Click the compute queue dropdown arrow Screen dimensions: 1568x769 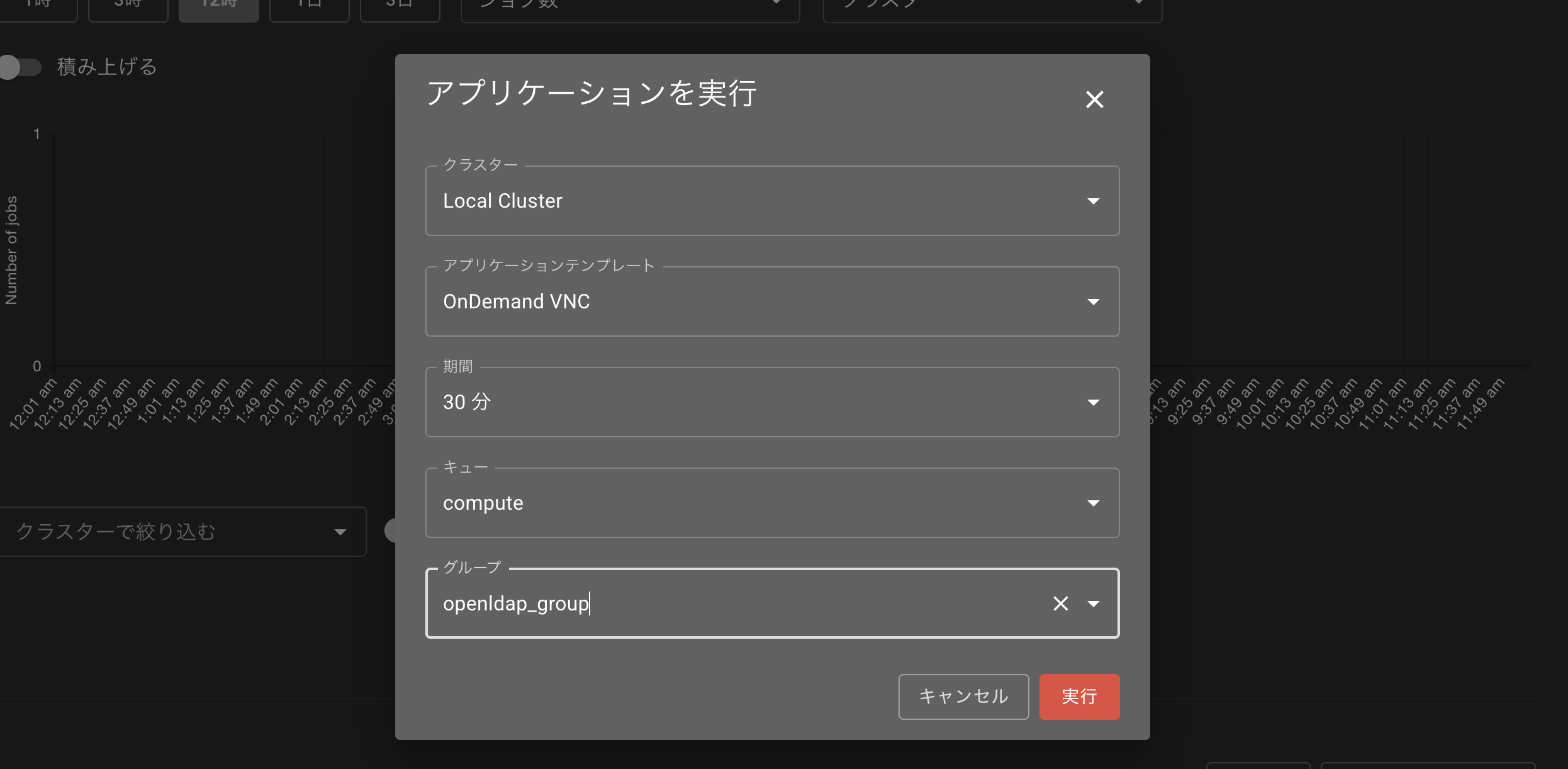pos(1094,503)
